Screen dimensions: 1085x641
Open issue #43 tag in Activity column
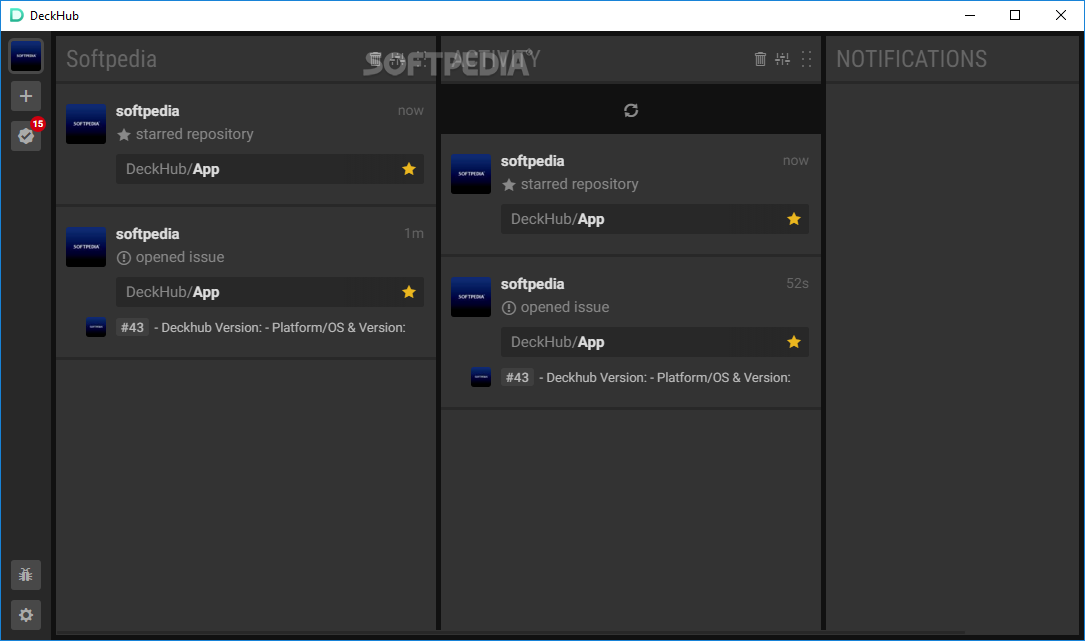tap(517, 377)
